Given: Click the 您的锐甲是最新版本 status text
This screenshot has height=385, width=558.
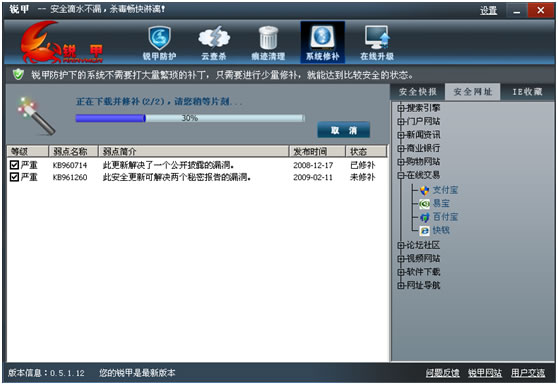Looking at the screenshot, I should click(137, 373).
